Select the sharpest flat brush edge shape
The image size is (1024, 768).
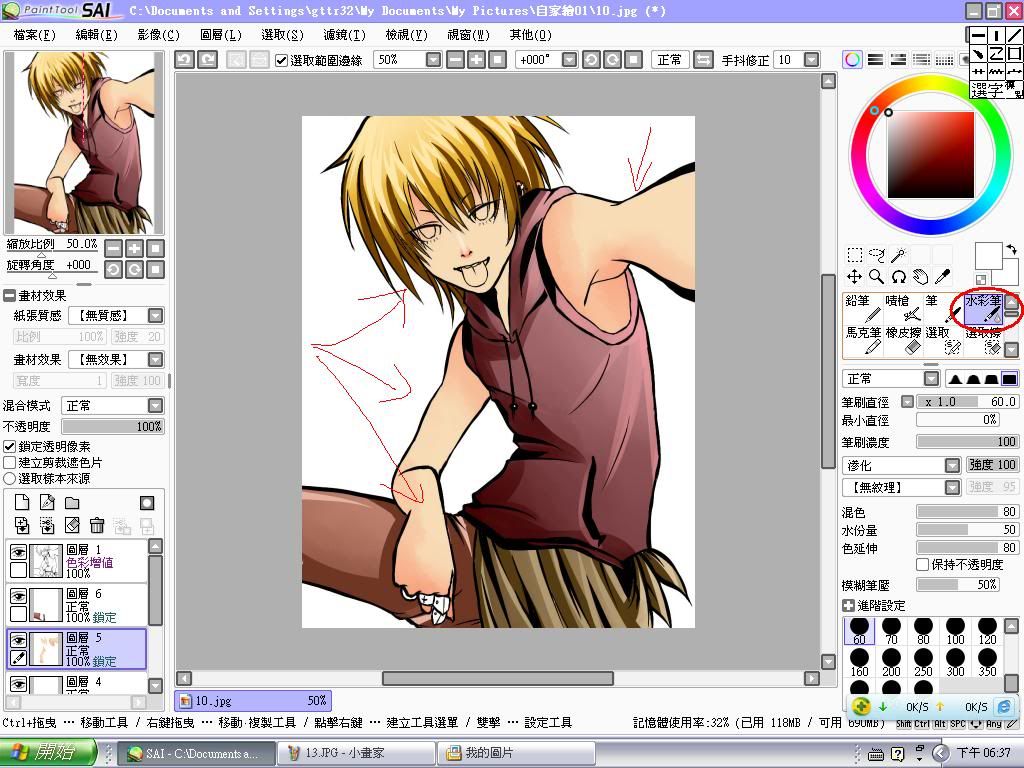[1009, 379]
